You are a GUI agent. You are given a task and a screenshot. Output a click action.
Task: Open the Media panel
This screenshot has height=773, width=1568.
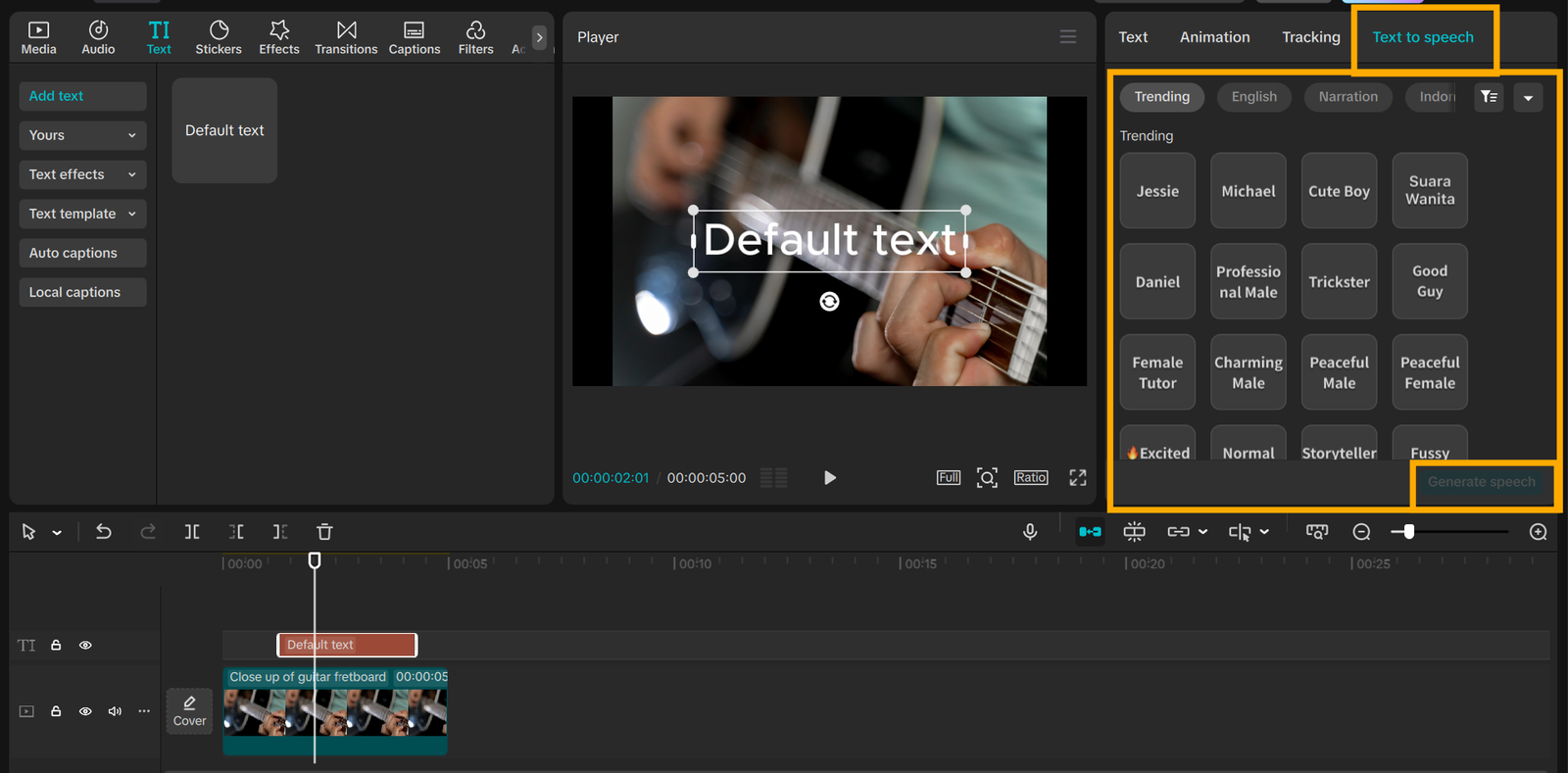[x=38, y=37]
